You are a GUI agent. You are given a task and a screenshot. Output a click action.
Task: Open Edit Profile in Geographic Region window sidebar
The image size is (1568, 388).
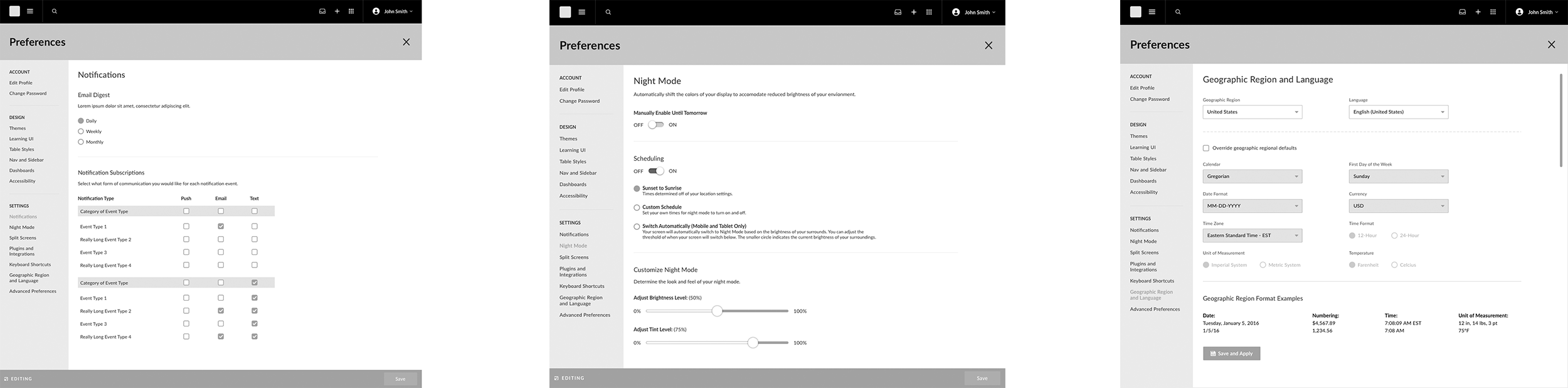pyautogui.click(x=1142, y=88)
